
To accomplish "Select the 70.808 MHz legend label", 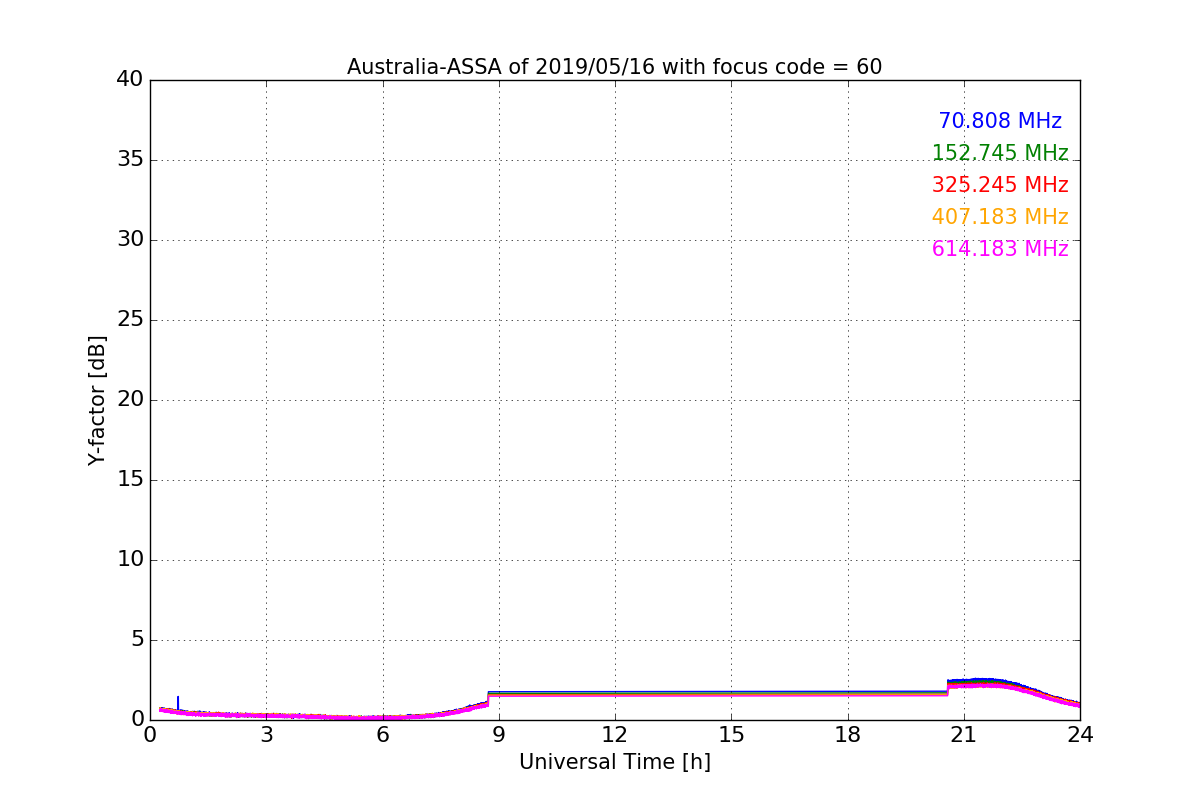I will click(1000, 121).
